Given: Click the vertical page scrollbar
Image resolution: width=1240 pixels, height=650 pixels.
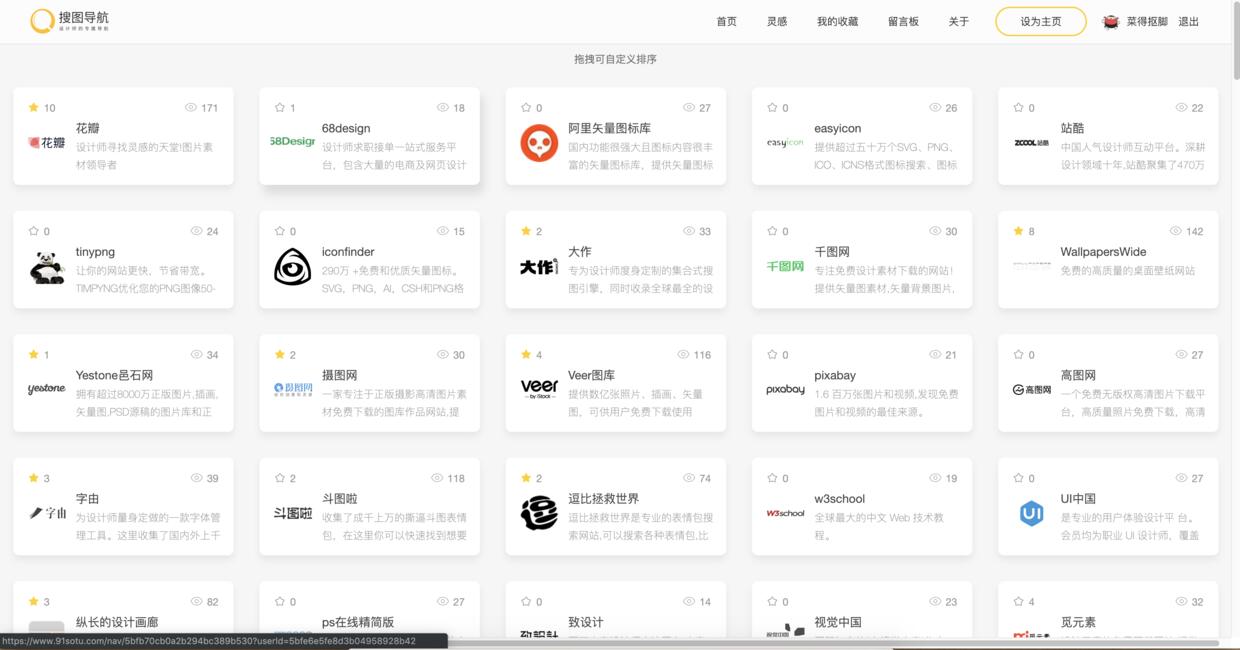Looking at the screenshot, I should pos(1234,60).
